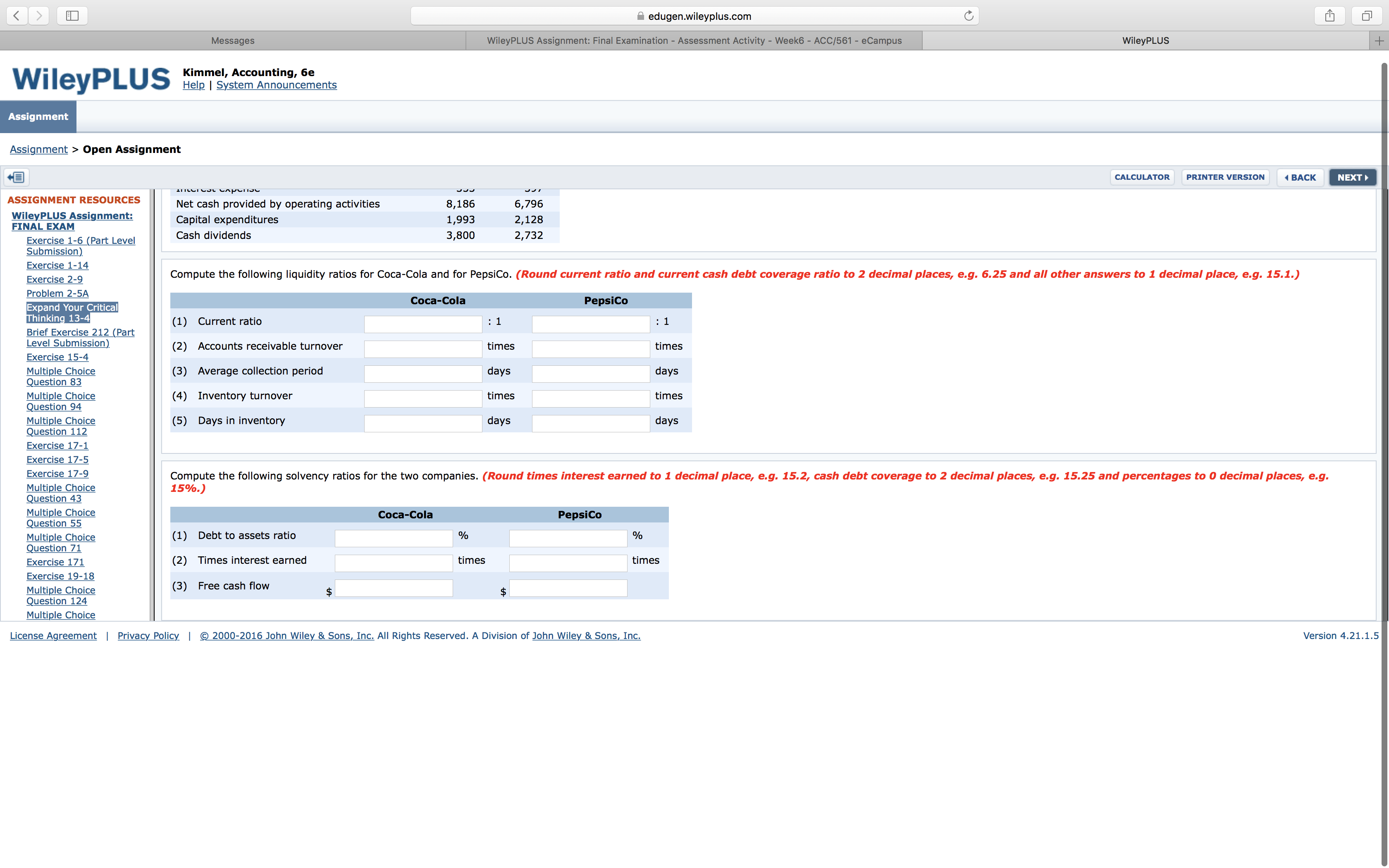Reload the page using refresh icon
The height and width of the screenshot is (868, 1389).
(969, 16)
